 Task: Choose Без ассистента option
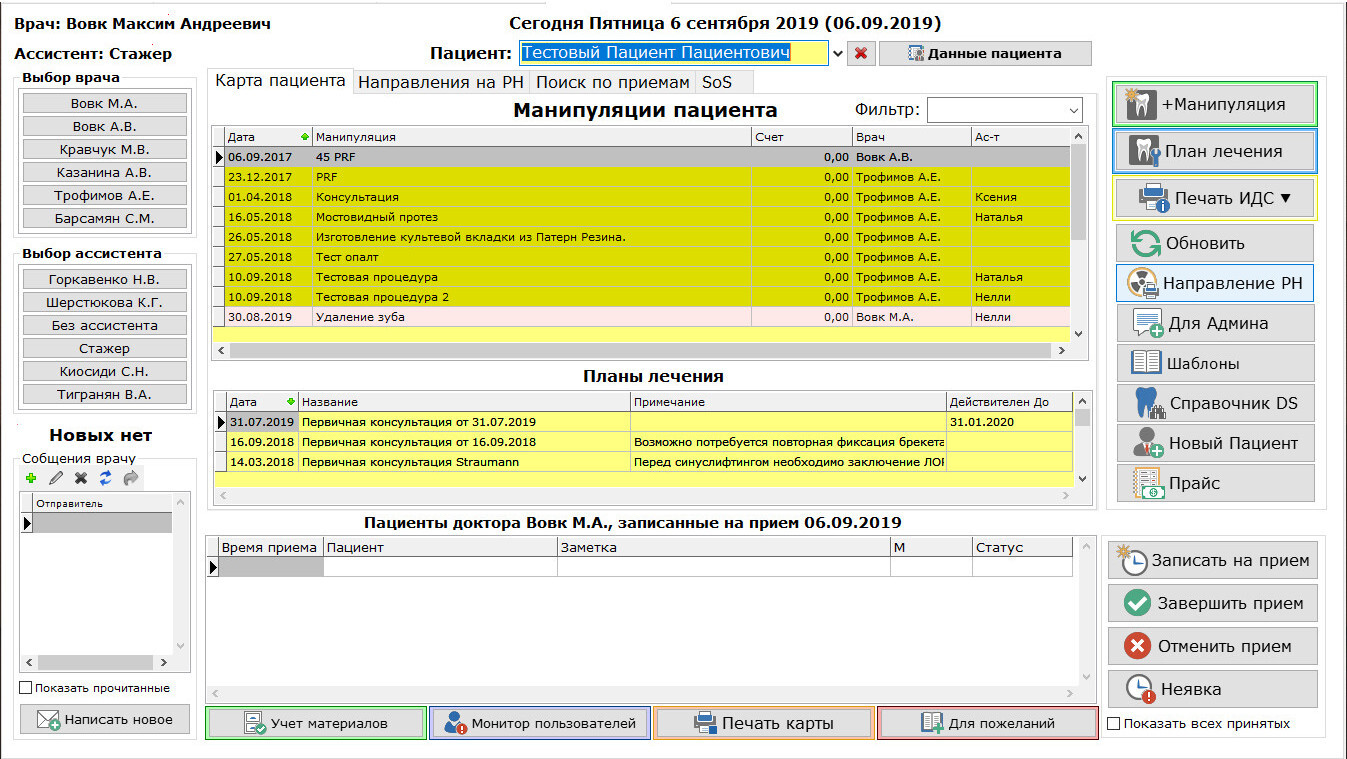[105, 325]
